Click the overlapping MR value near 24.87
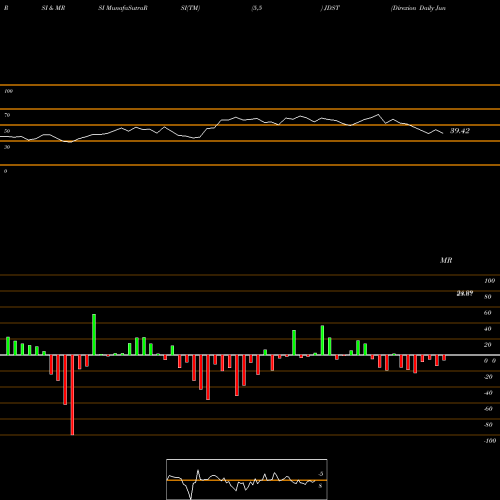The width and height of the screenshot is (500, 500). point(465,293)
